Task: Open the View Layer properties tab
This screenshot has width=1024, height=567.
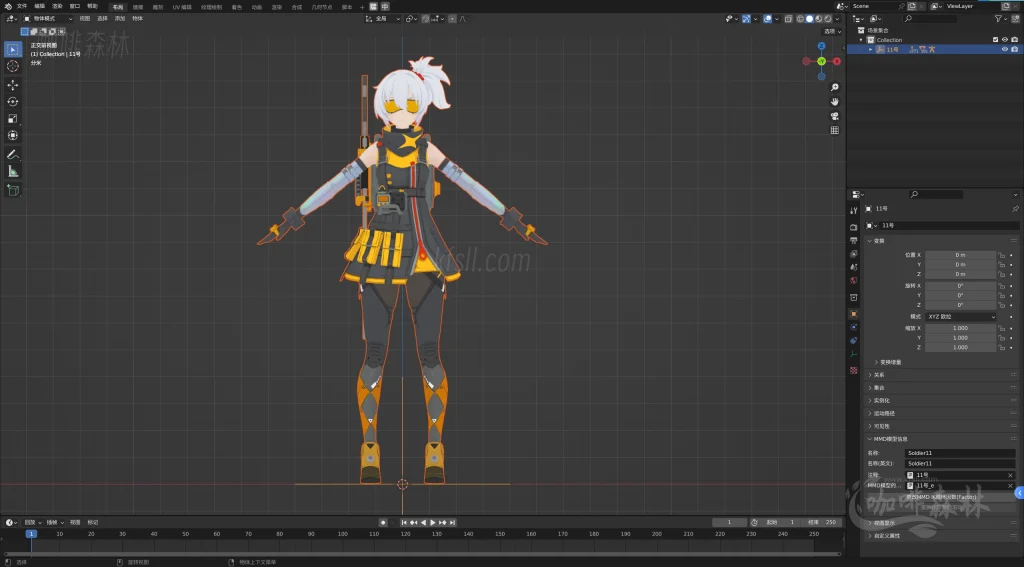Action: [854, 253]
